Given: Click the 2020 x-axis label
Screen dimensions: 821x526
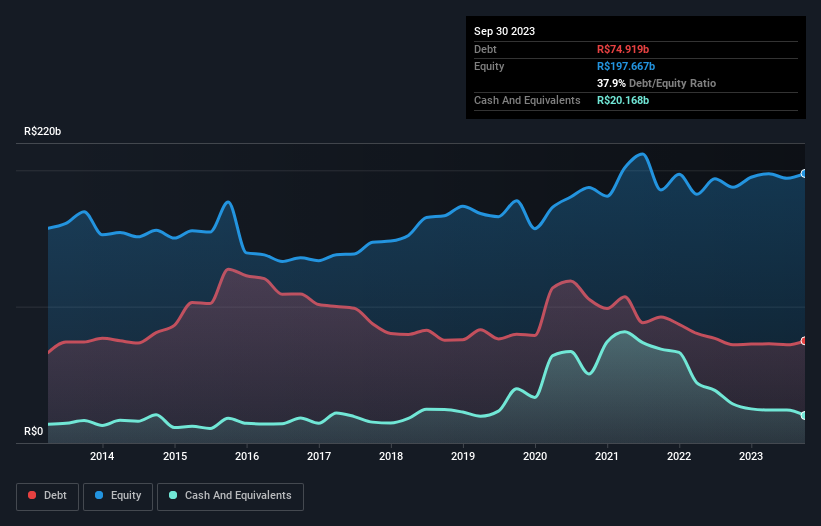Looking at the screenshot, I should (x=535, y=456).
